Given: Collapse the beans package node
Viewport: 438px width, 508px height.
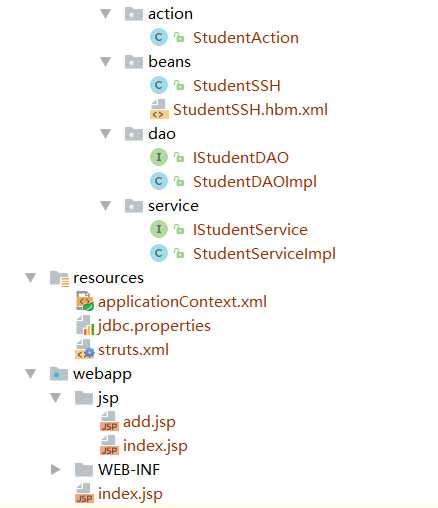Looking at the screenshot, I should (x=106, y=62).
